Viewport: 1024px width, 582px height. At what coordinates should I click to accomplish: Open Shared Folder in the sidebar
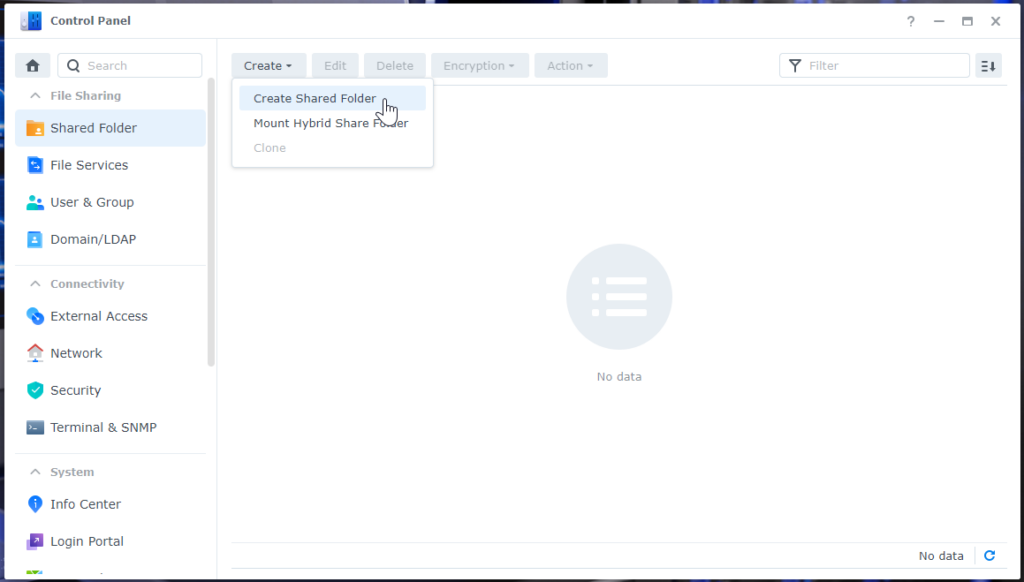tap(92, 127)
